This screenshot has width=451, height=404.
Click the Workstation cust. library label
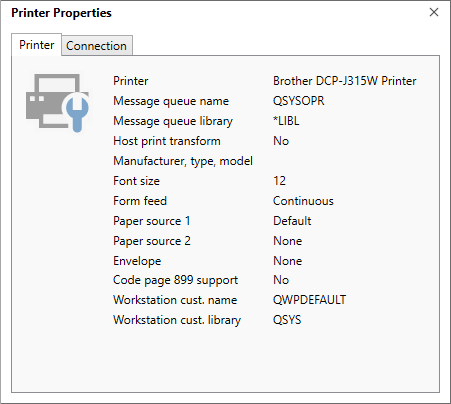point(177,320)
